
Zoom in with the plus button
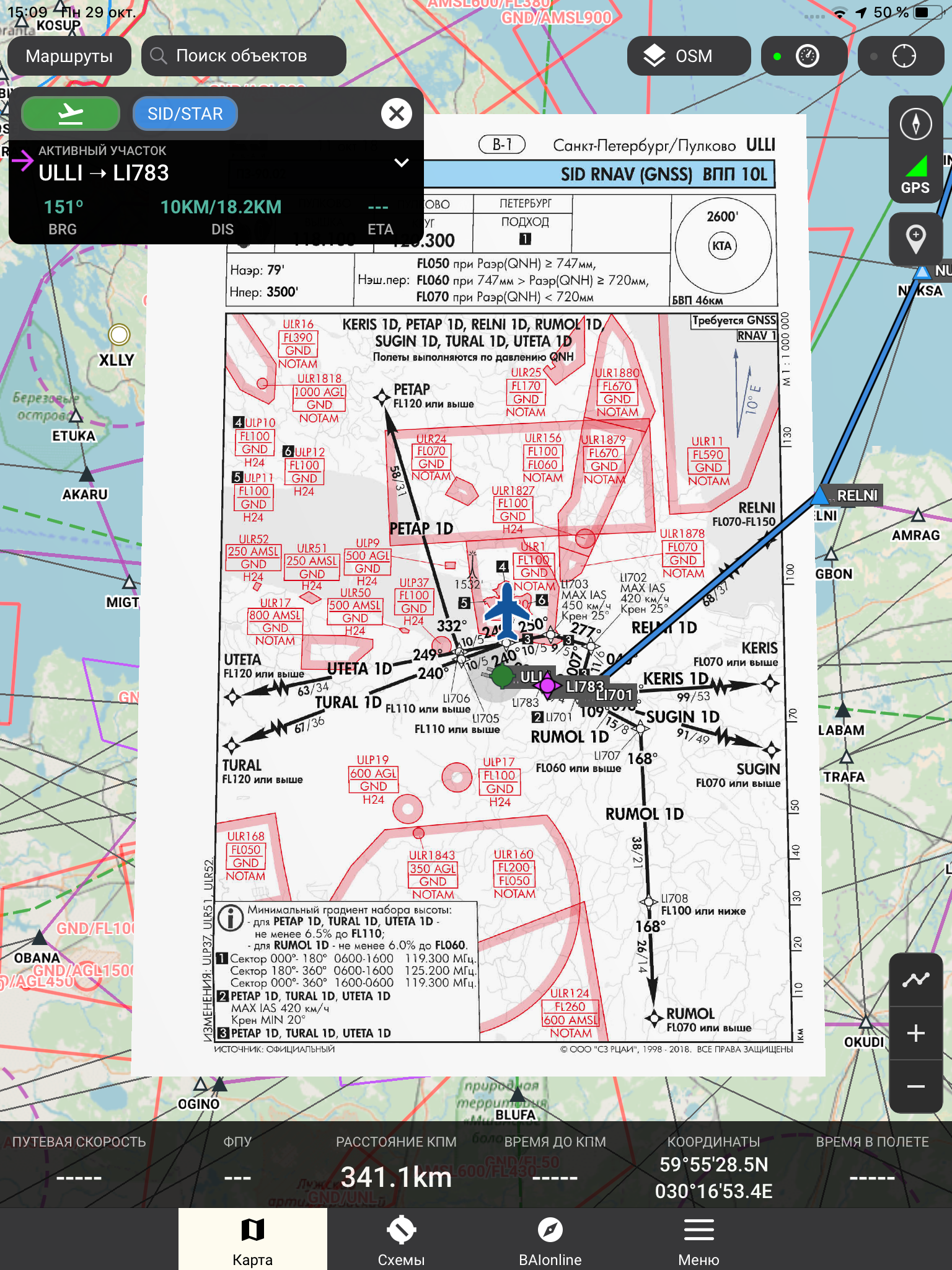pos(915,1033)
